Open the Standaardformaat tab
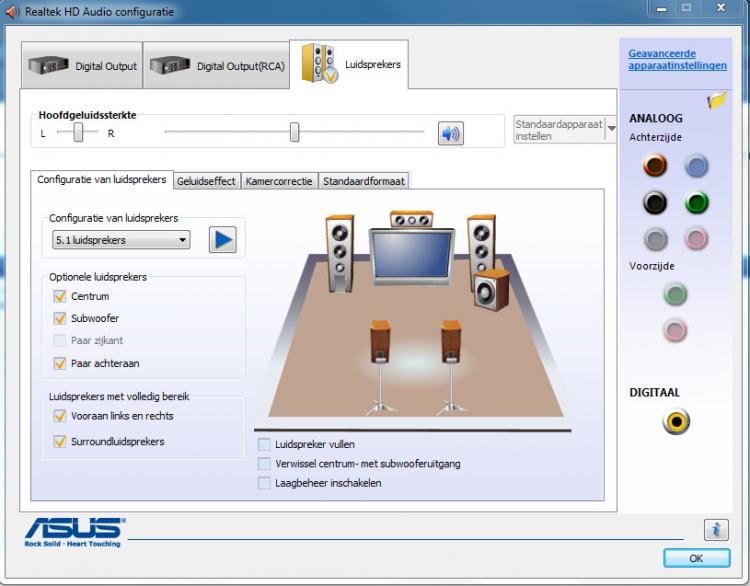The height and width of the screenshot is (586, 750). (x=364, y=181)
